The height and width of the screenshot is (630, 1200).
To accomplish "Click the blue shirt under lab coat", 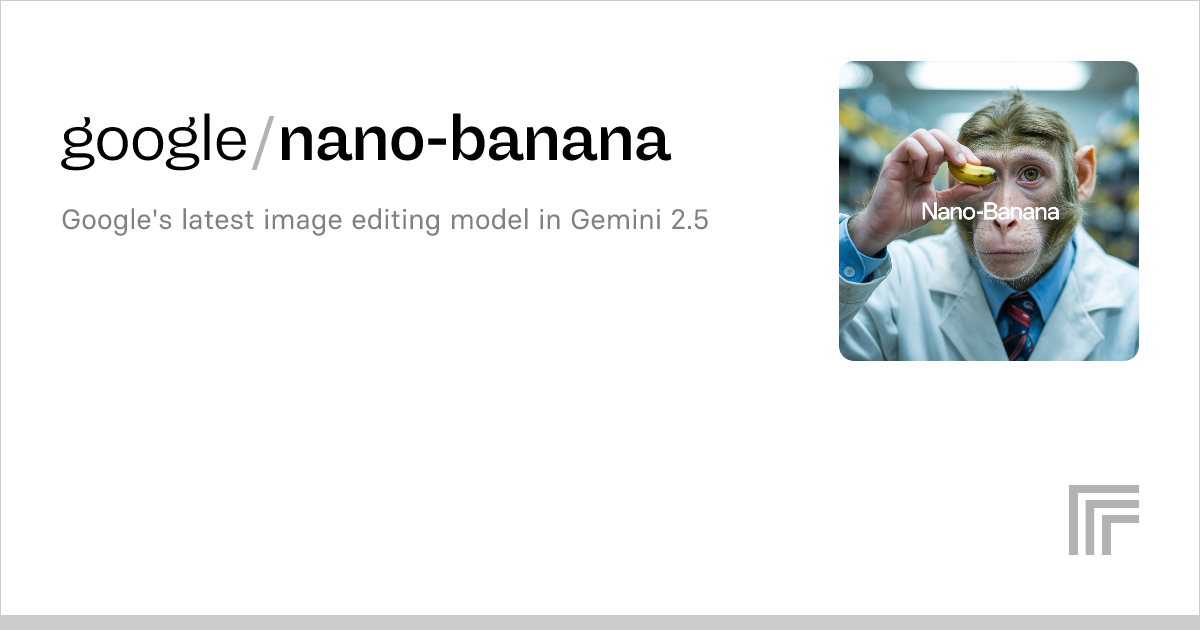I will (x=1050, y=290).
